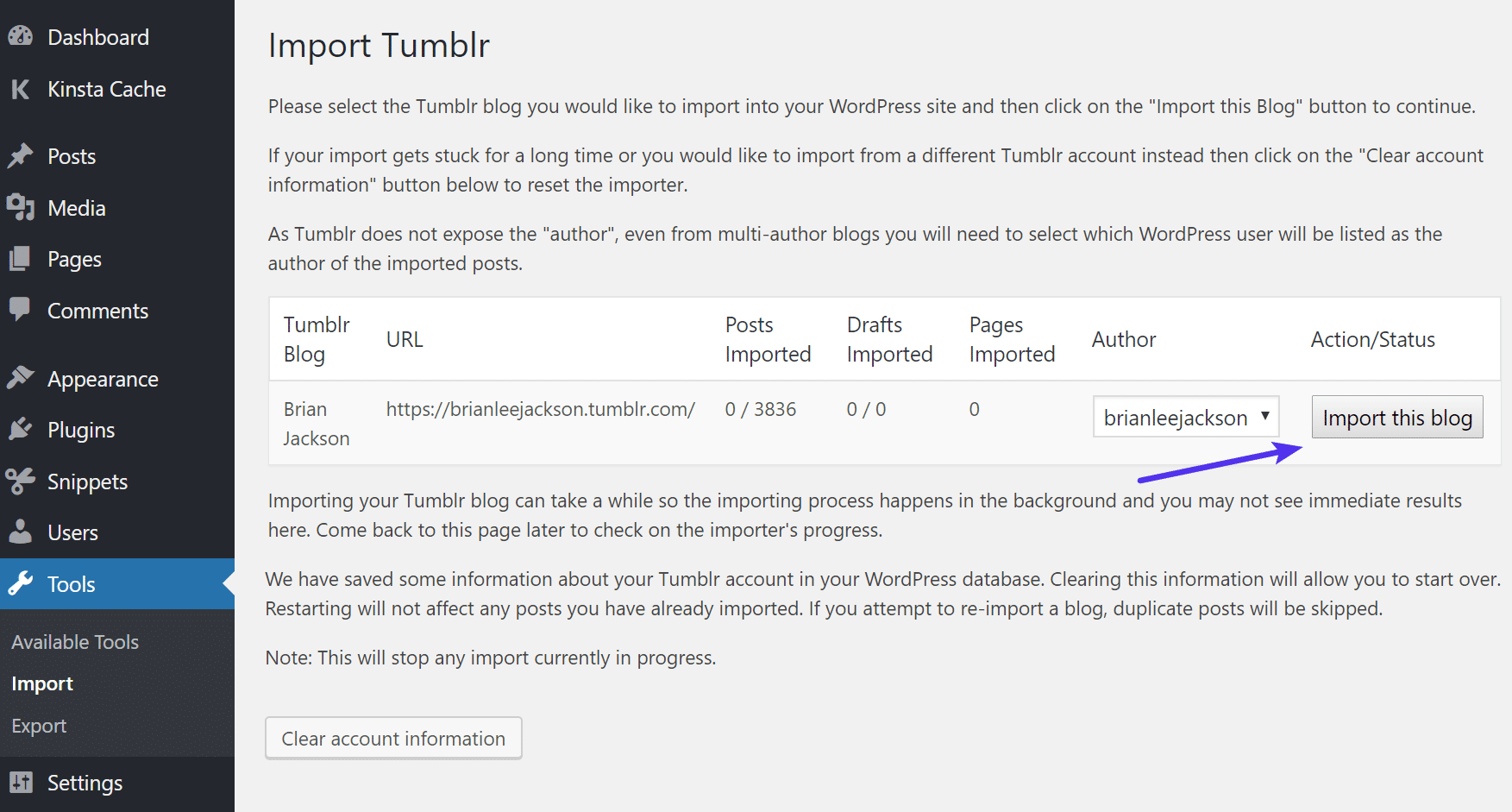Select the Snippets scissors icon
The image size is (1512, 812).
point(22,481)
